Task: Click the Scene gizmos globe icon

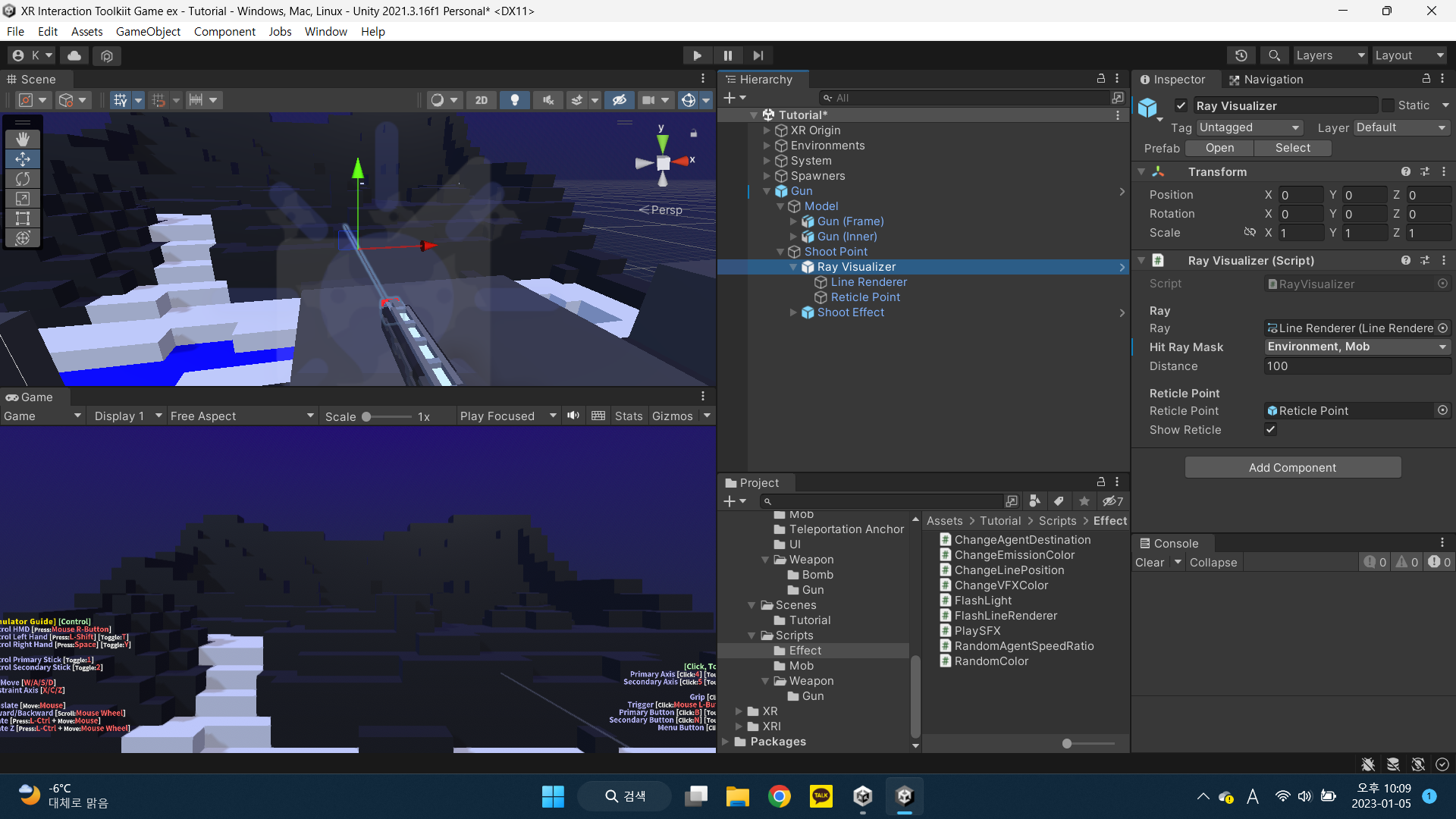Action: 689,100
